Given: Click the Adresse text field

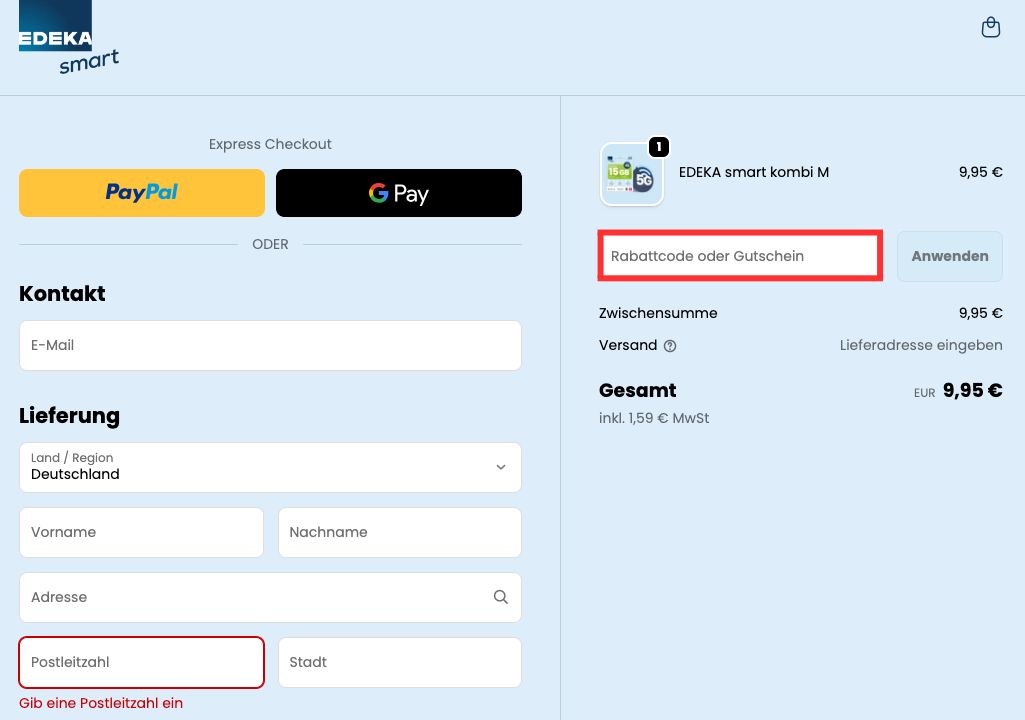Looking at the screenshot, I should tap(250, 597).
